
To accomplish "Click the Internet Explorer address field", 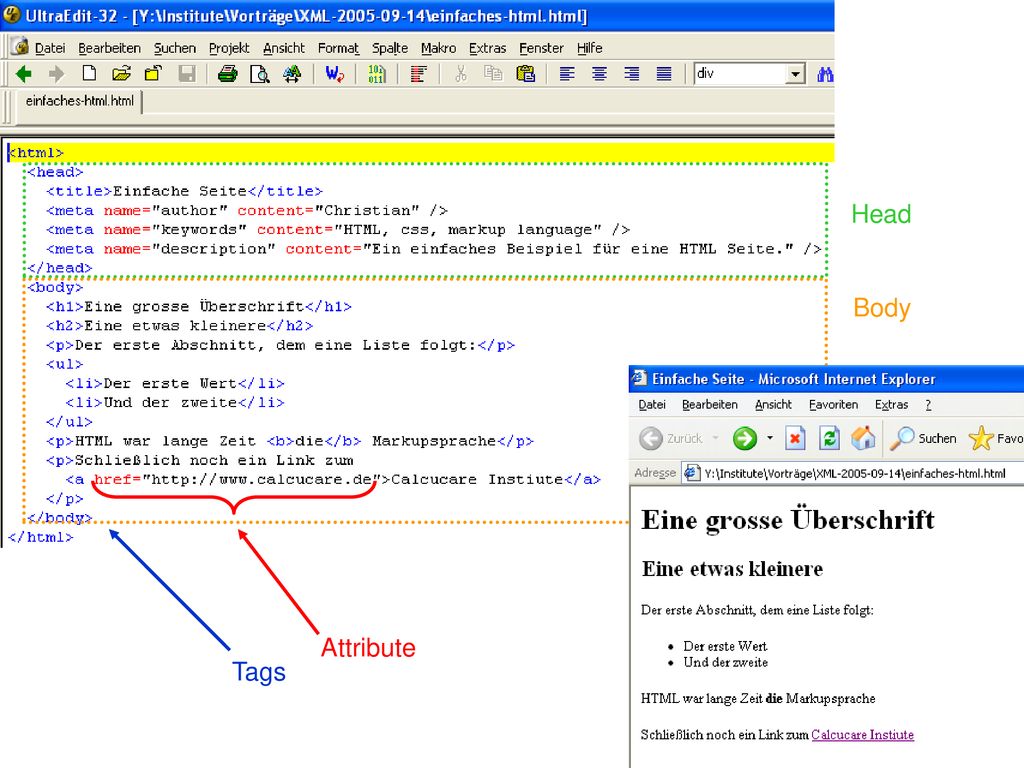I will point(854,473).
